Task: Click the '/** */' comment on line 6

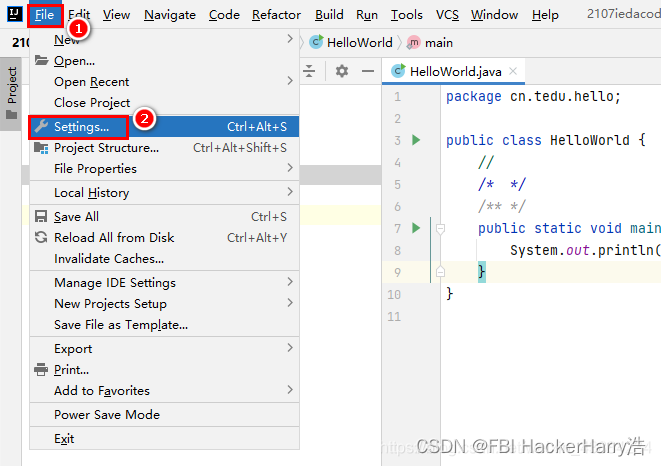Action: (x=502, y=206)
